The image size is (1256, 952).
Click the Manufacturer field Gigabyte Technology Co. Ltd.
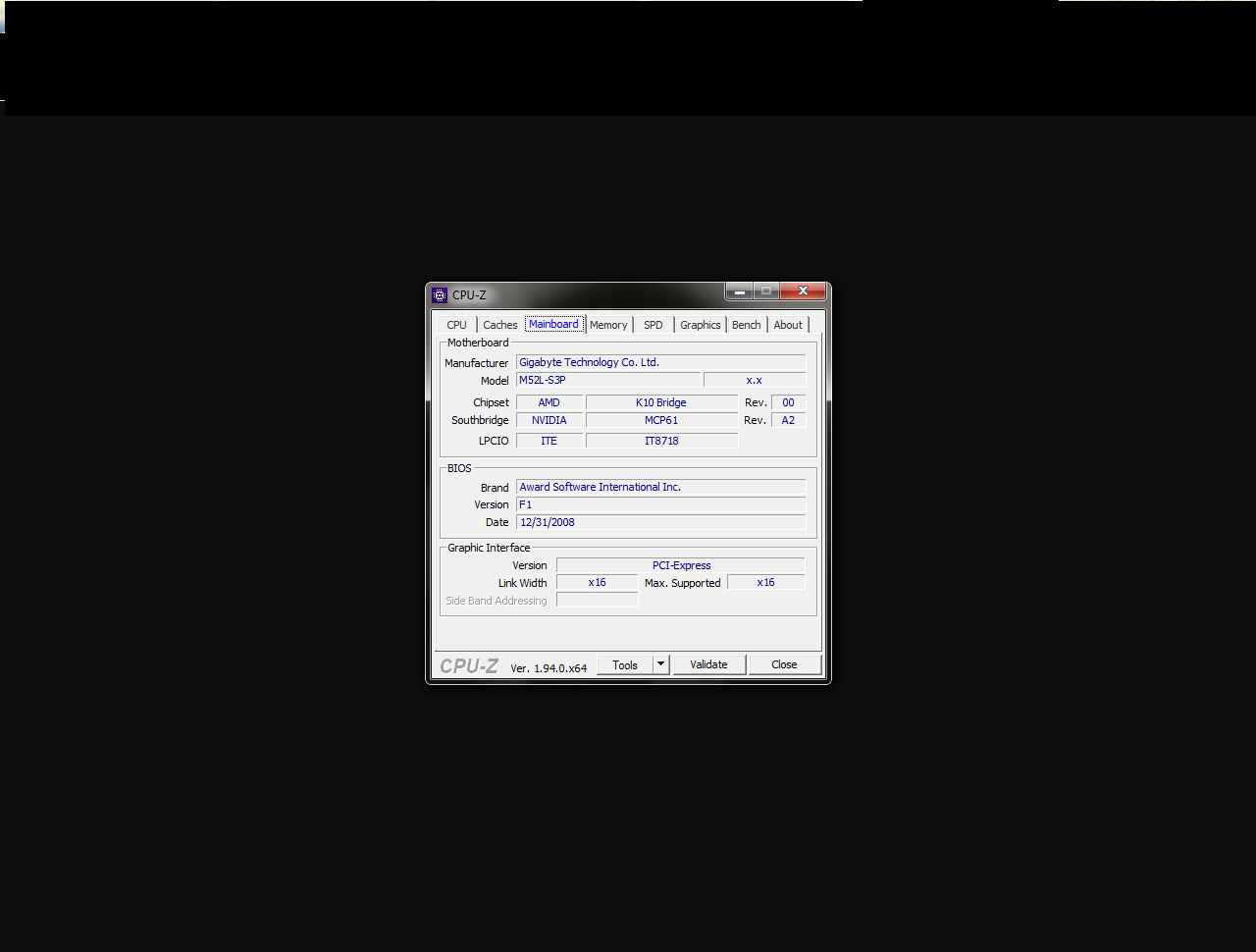(x=661, y=362)
